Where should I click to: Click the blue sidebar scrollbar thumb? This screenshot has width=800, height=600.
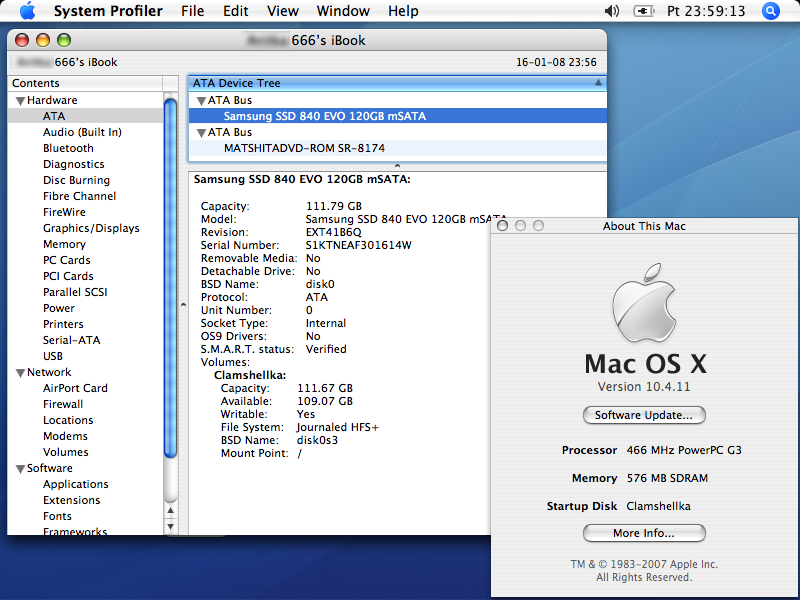click(170, 278)
